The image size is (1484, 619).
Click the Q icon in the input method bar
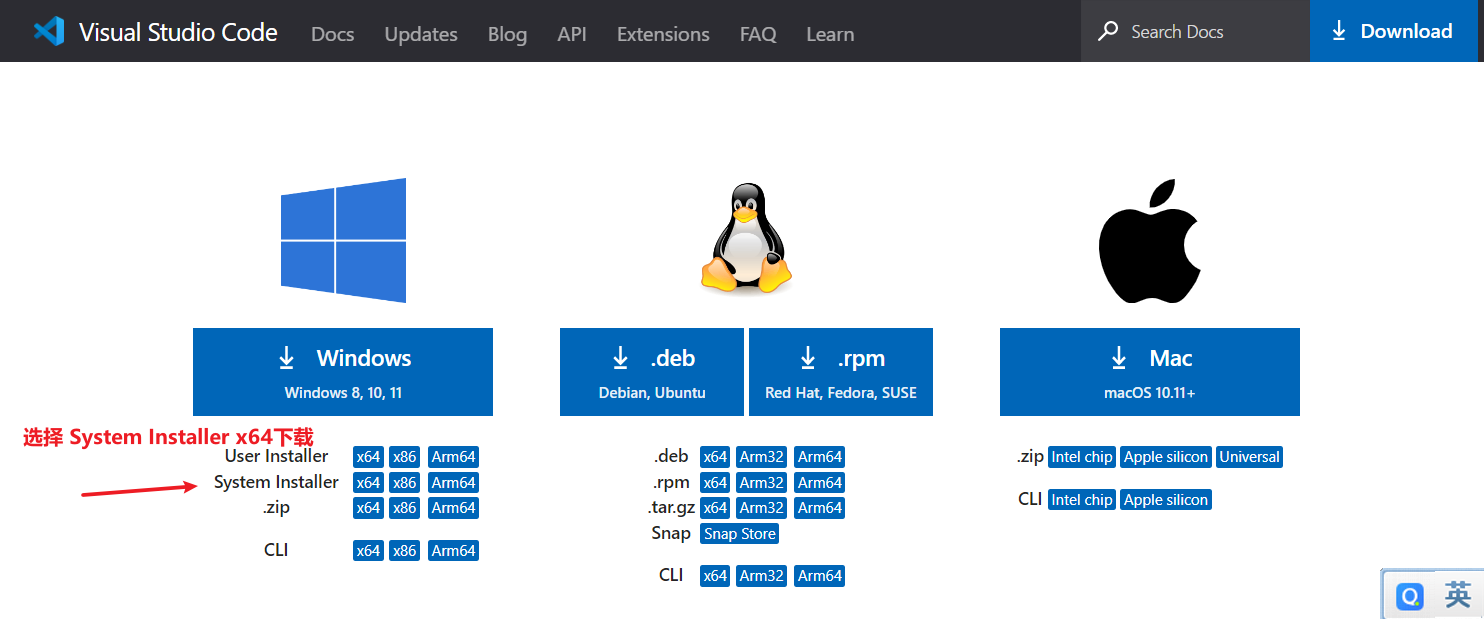coord(1410,596)
